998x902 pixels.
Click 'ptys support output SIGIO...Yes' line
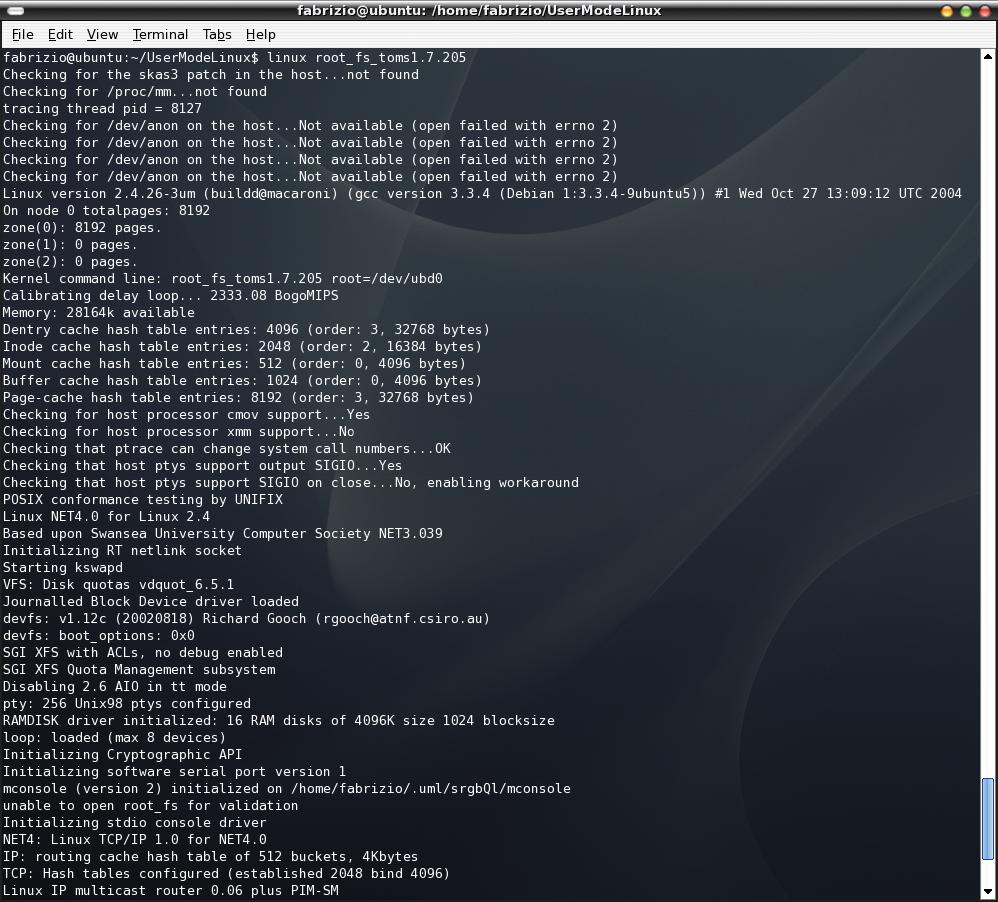tap(202, 466)
